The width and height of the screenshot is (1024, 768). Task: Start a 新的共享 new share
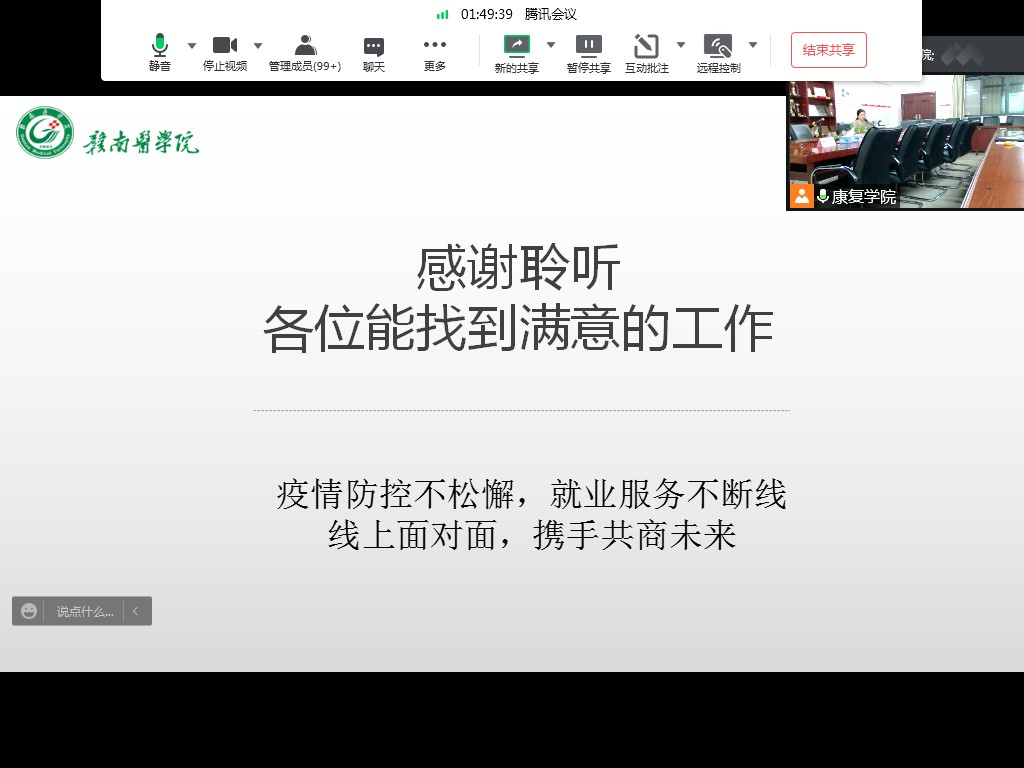pos(517,52)
